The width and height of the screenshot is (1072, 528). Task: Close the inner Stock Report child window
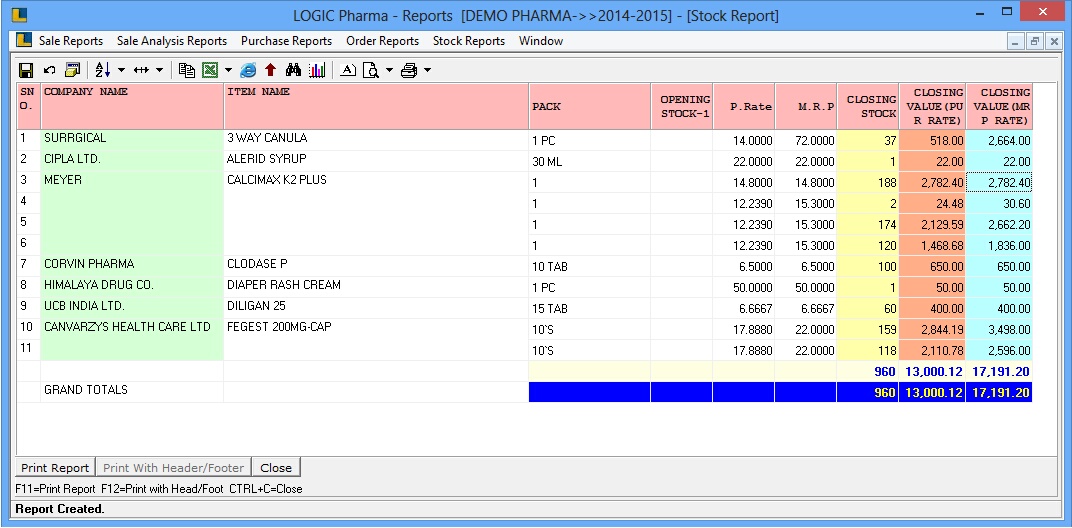[x=1054, y=42]
